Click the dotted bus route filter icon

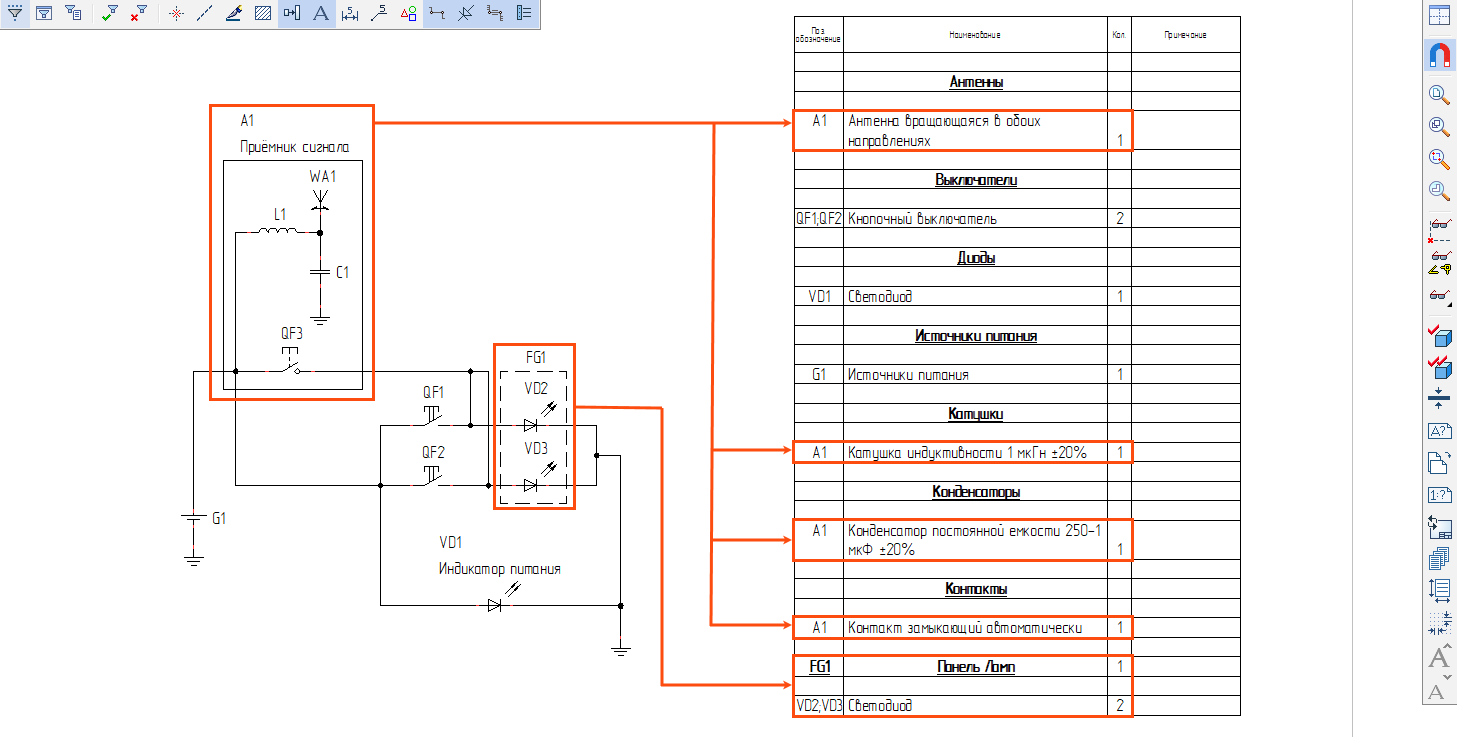point(495,13)
